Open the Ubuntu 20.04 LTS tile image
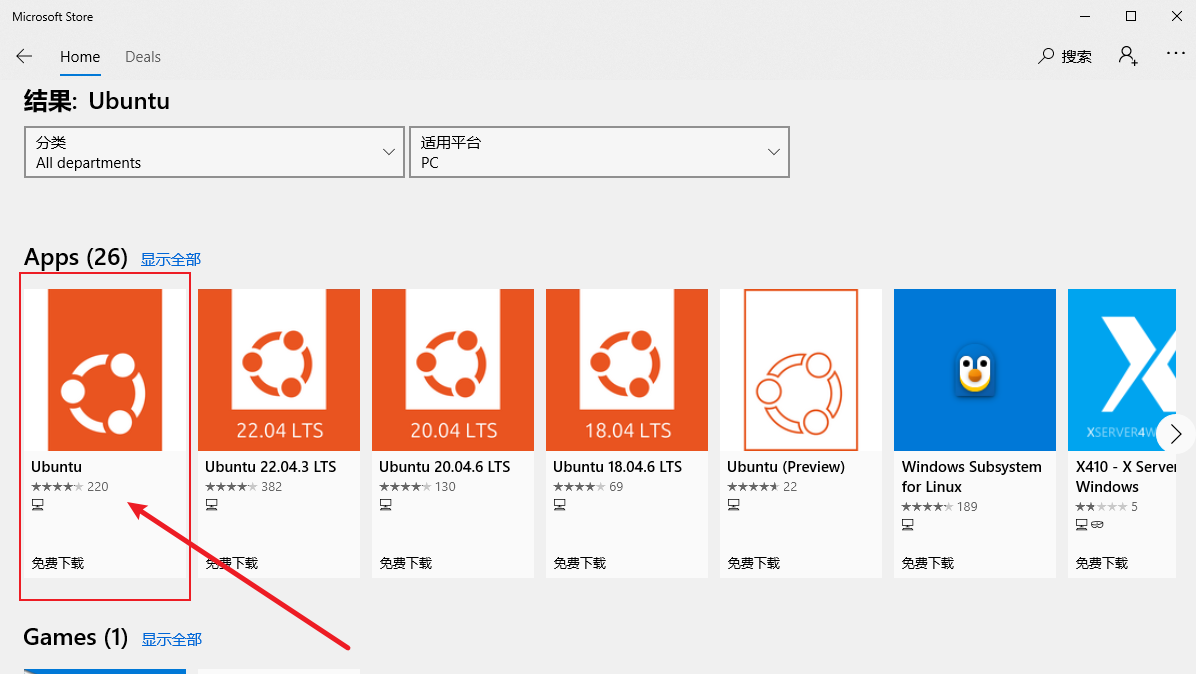Image resolution: width=1196 pixels, height=674 pixels. pyautogui.click(x=453, y=370)
